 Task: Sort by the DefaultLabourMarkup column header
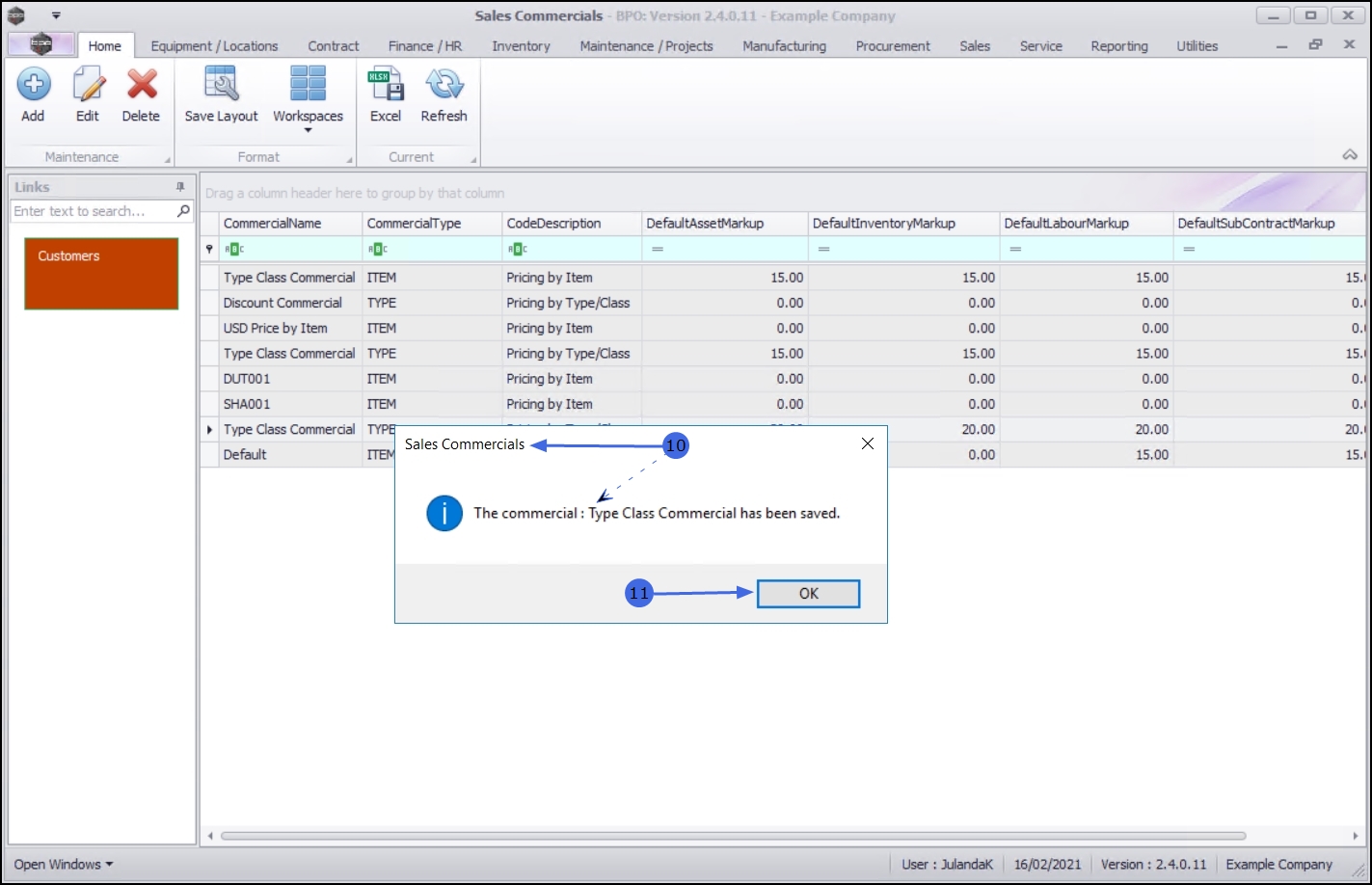(x=1065, y=224)
